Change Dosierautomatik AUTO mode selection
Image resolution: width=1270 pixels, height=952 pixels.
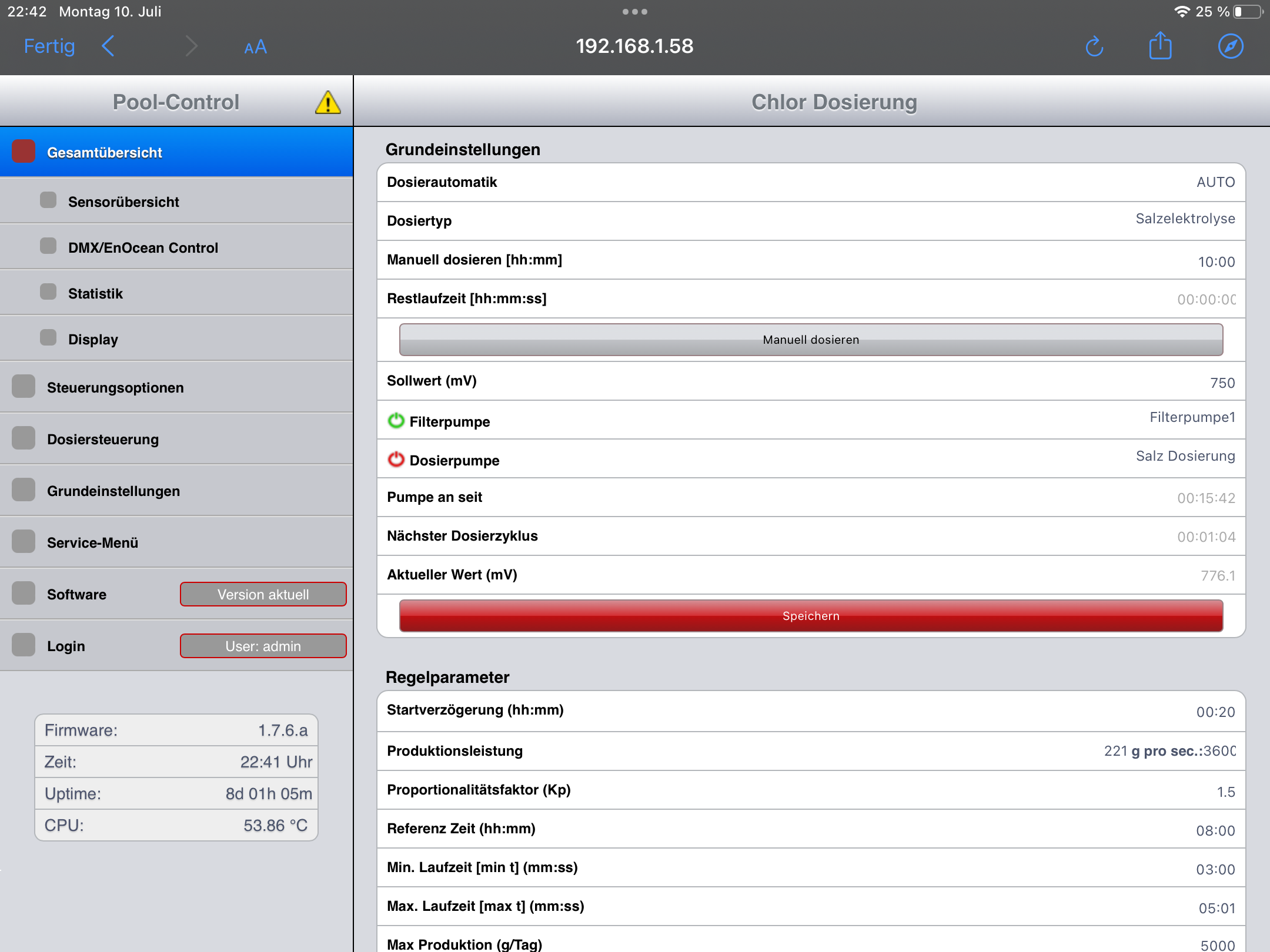(1216, 182)
